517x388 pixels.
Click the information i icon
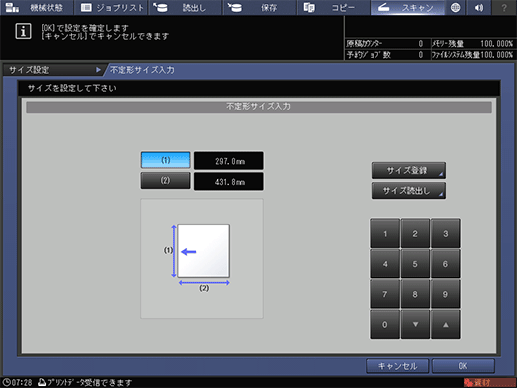click(x=23, y=31)
